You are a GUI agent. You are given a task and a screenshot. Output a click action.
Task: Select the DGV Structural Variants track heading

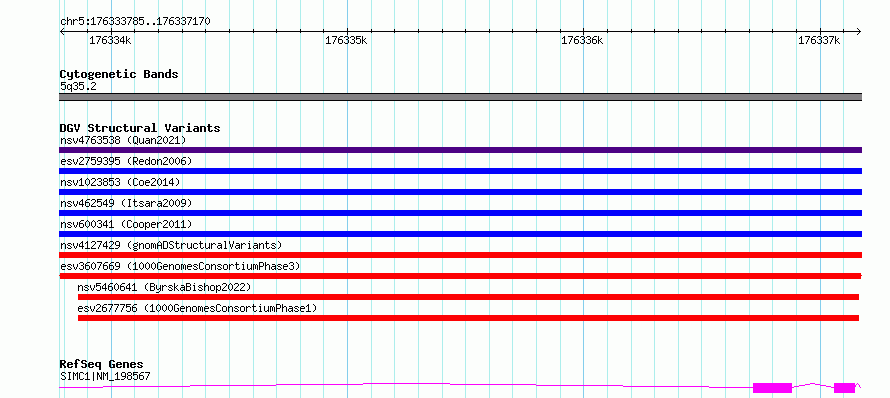pos(140,128)
